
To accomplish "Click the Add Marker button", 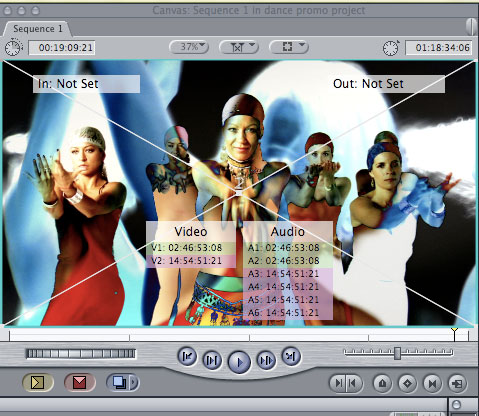I will pyautogui.click(x=382, y=383).
